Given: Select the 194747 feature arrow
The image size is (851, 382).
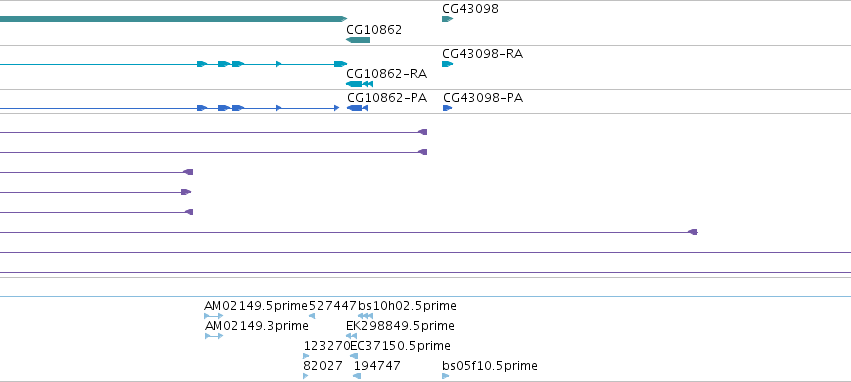Looking at the screenshot, I should point(357,376).
